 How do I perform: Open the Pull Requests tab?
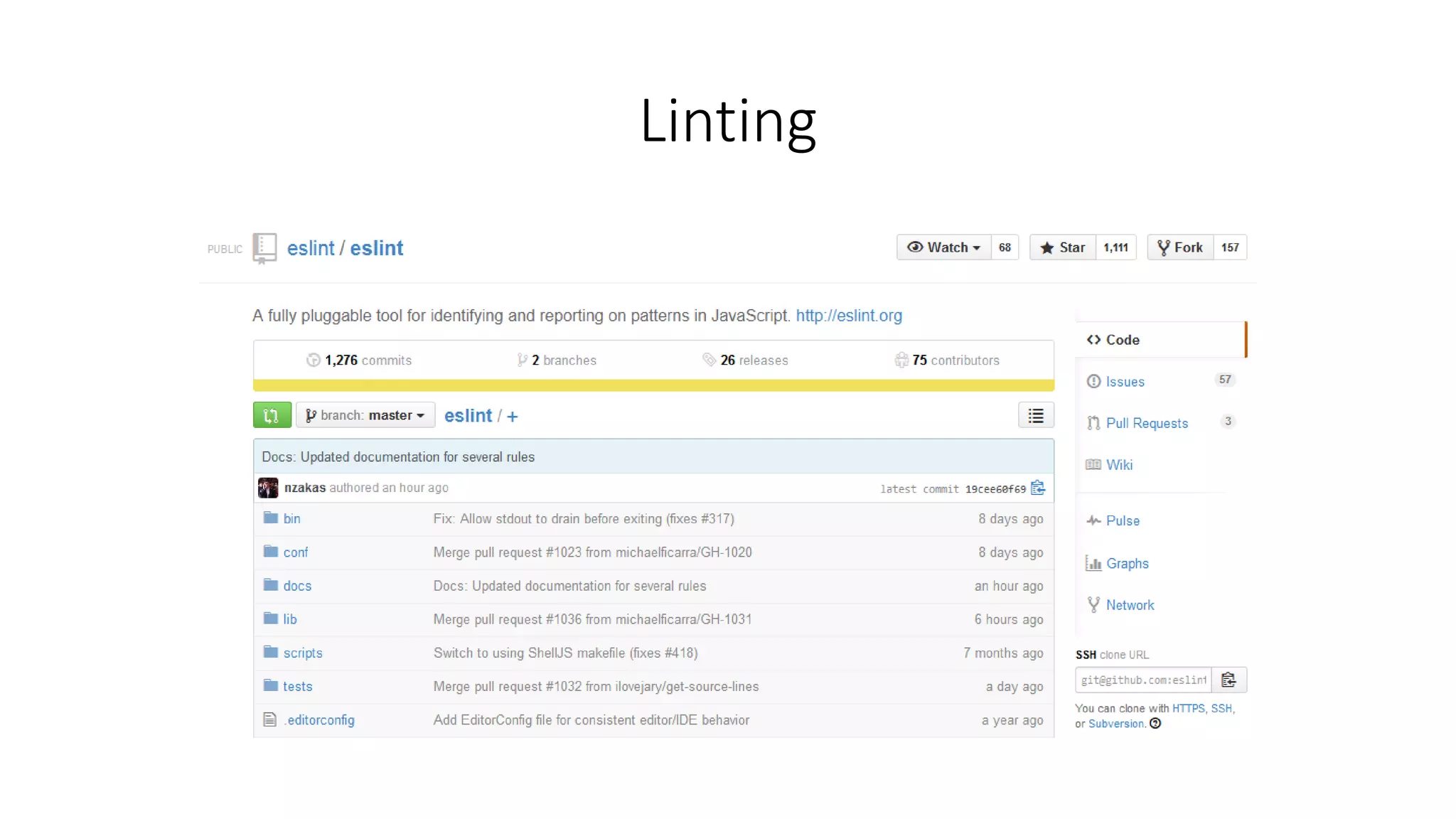point(1147,424)
